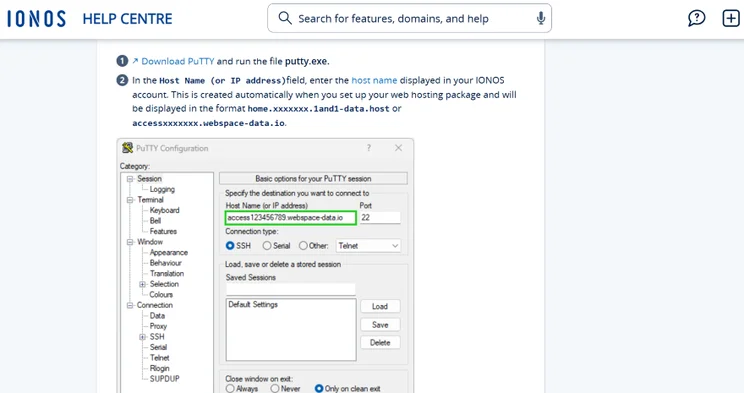Screen dimensions: 744x393
Task: Open the Telnet connection type dropdown
Action: (368, 245)
